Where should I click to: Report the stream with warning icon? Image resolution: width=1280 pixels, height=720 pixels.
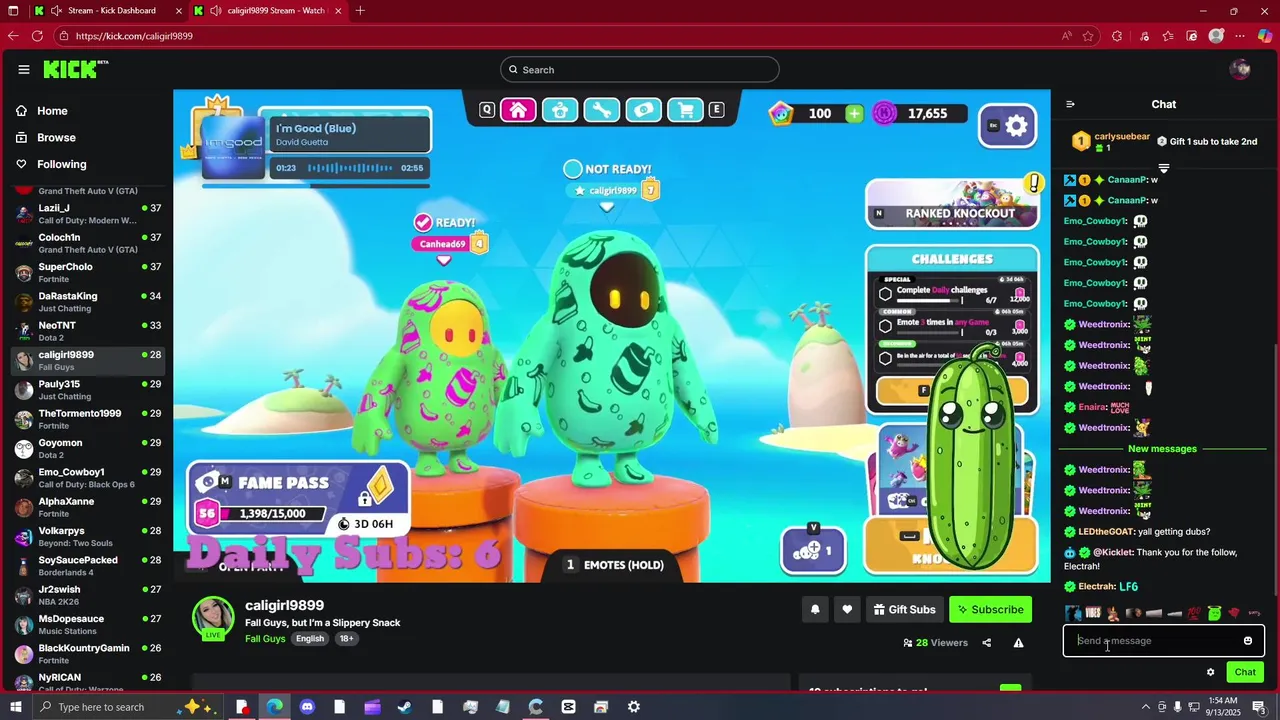[x=1018, y=643]
